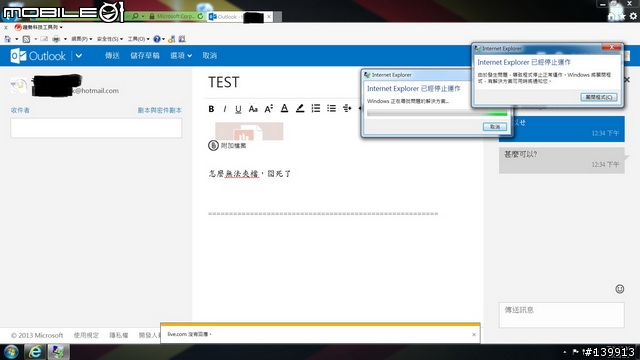Screen dimensions: 640x360
Task: Open the Print dropdown arrow
Action: coord(65,39)
